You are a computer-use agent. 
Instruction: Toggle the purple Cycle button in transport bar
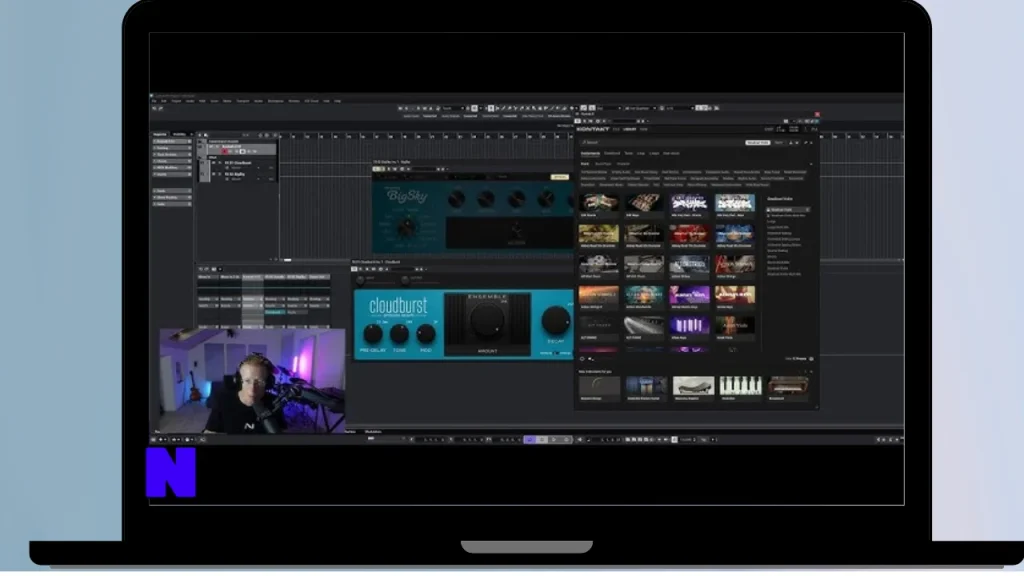(530, 440)
